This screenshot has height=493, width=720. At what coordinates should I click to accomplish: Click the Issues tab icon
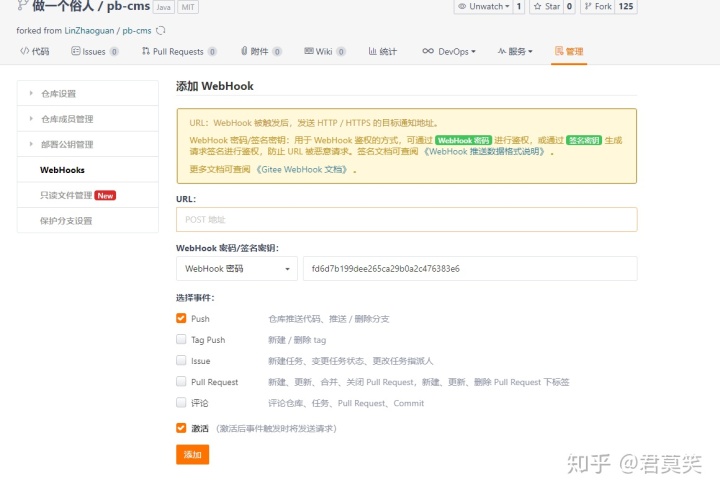[x=76, y=51]
